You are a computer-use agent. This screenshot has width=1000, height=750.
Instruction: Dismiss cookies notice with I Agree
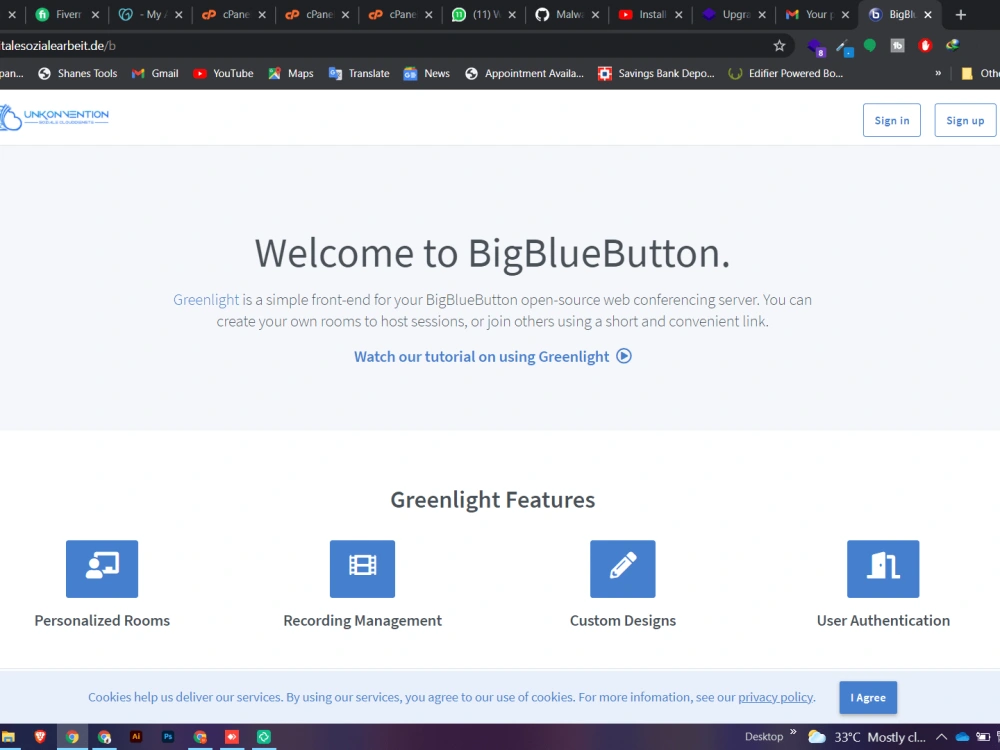point(867,697)
